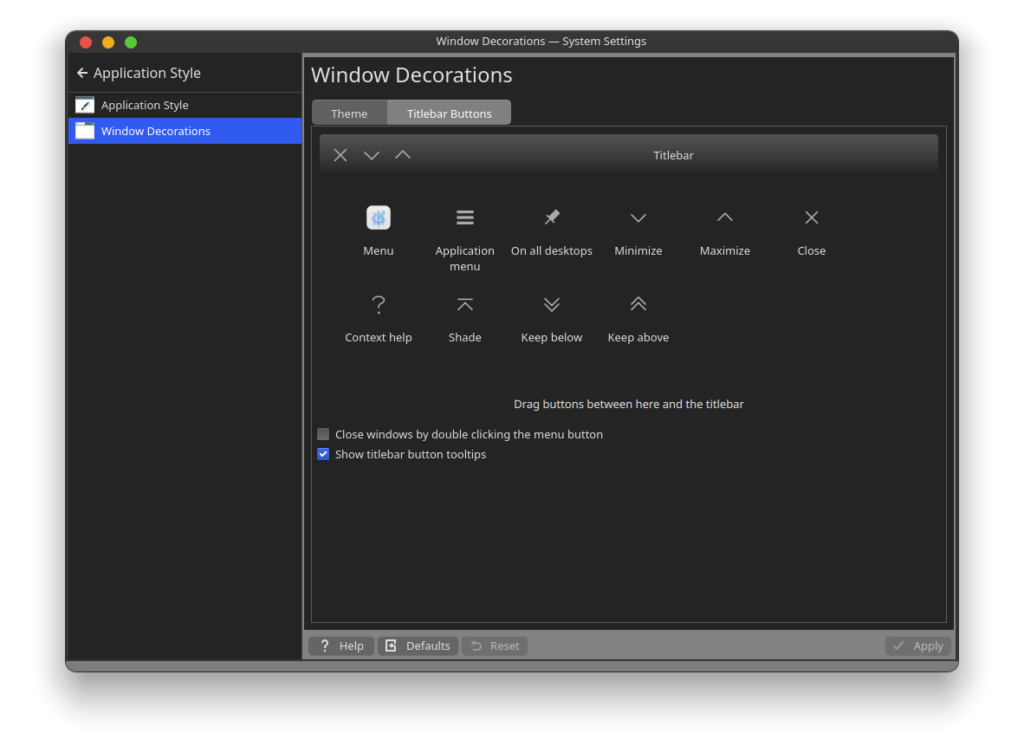Switch to the Theme tab

coord(349,113)
